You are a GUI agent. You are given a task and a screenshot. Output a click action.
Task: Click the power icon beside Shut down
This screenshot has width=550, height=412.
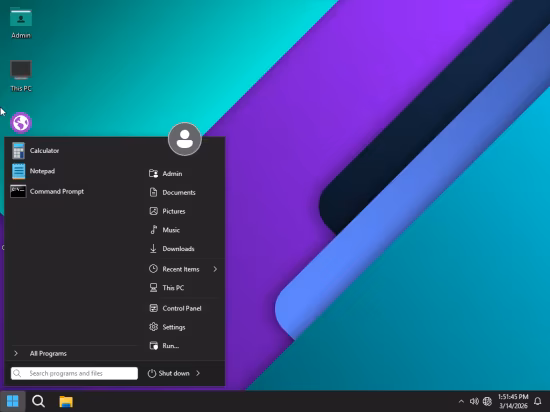pyautogui.click(x=152, y=373)
